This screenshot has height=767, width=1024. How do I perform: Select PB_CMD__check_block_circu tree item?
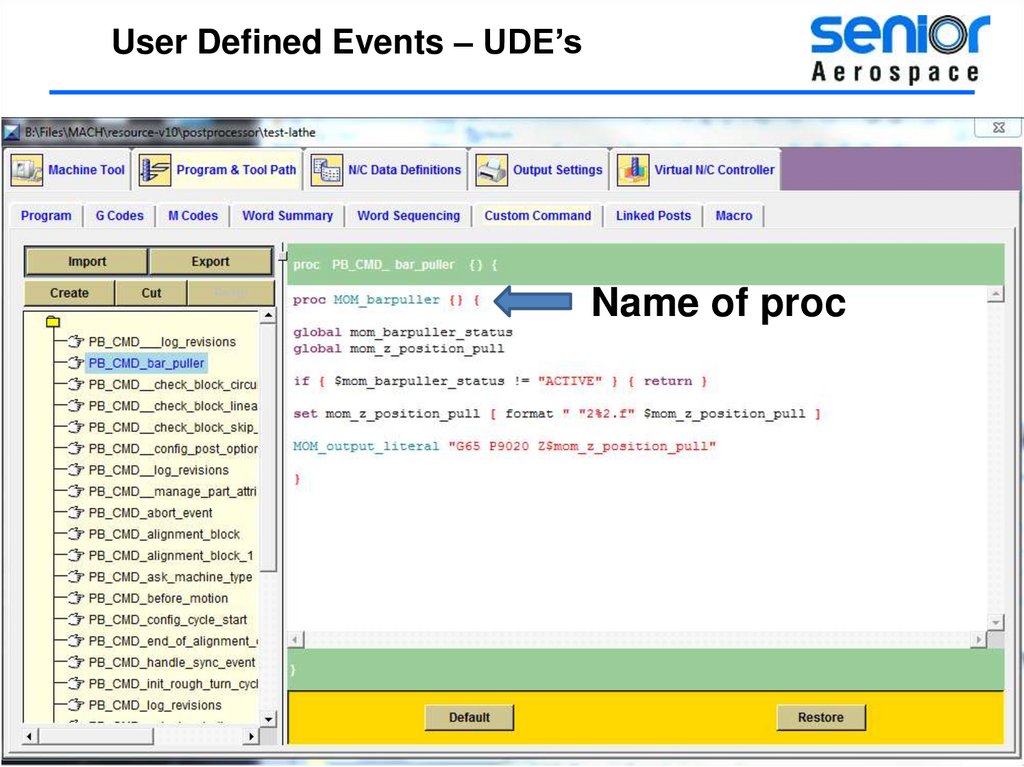click(x=172, y=384)
